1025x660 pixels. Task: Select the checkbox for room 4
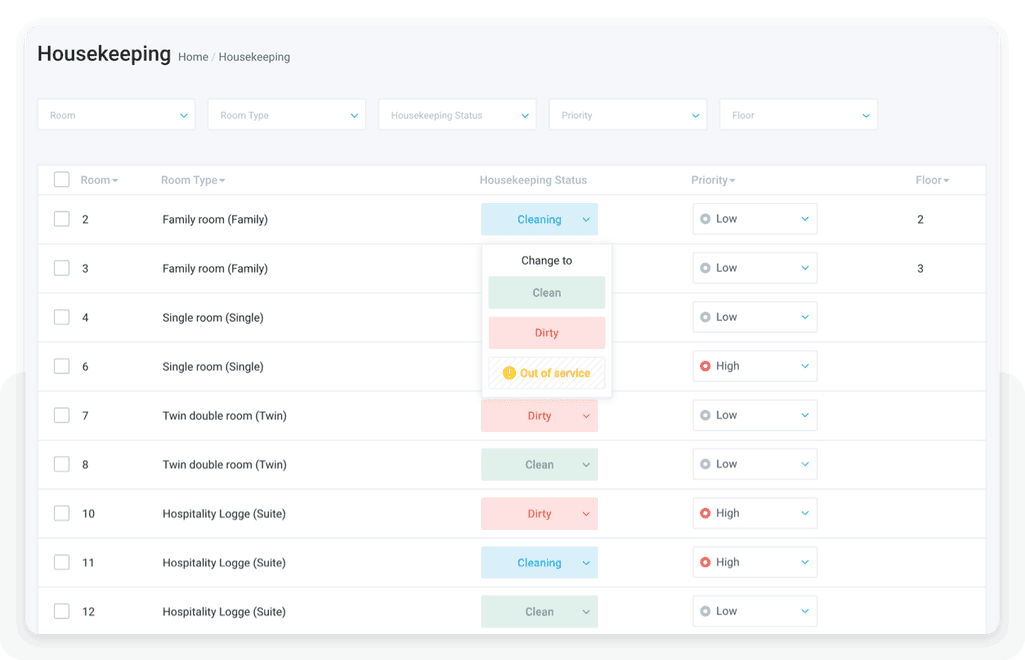click(x=61, y=317)
